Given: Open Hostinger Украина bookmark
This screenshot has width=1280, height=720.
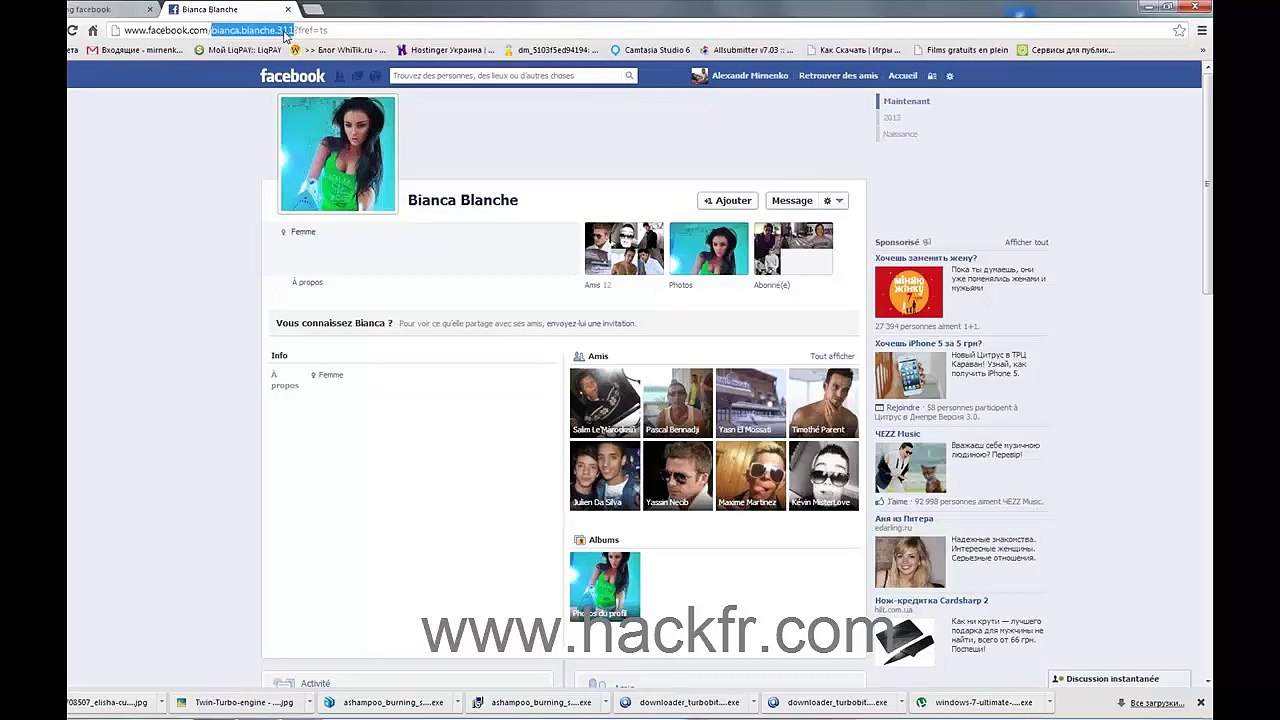Looking at the screenshot, I should [x=446, y=50].
